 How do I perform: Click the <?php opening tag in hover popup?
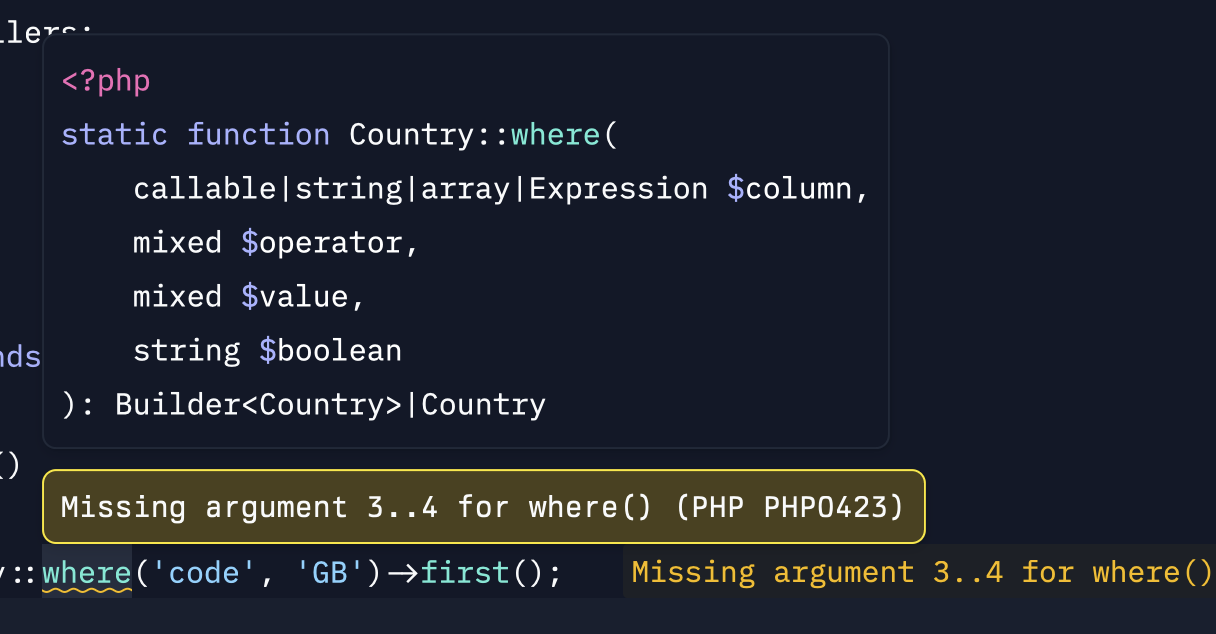pyautogui.click(x=106, y=81)
